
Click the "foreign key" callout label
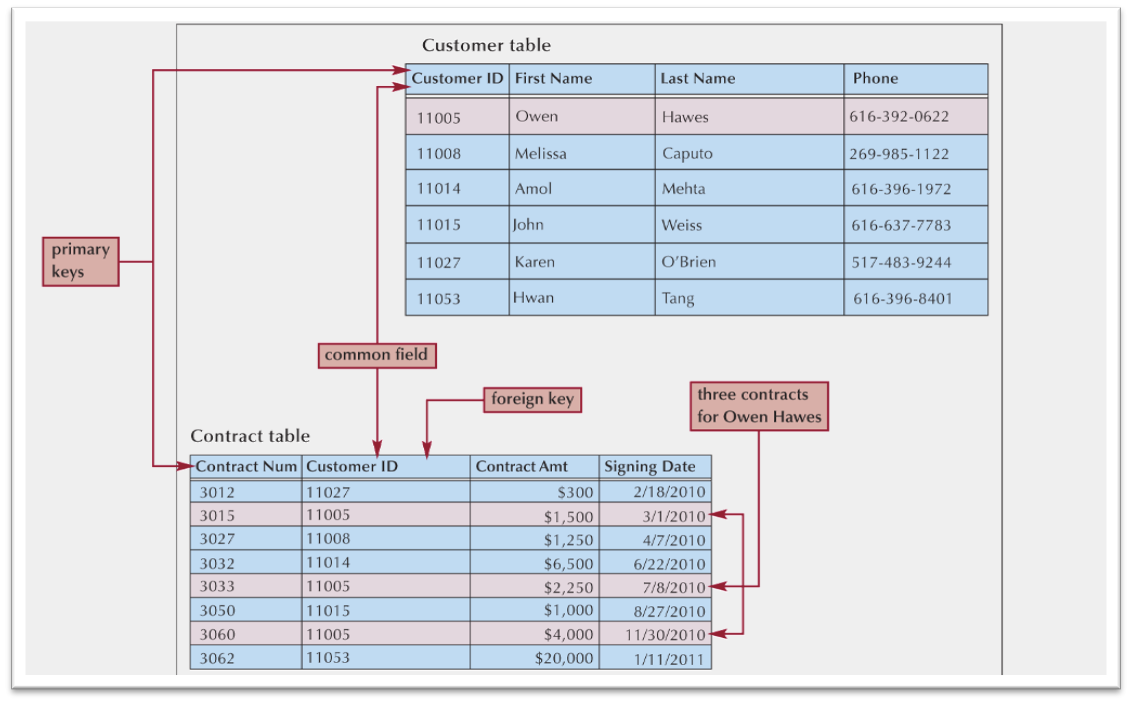pyautogui.click(x=532, y=399)
